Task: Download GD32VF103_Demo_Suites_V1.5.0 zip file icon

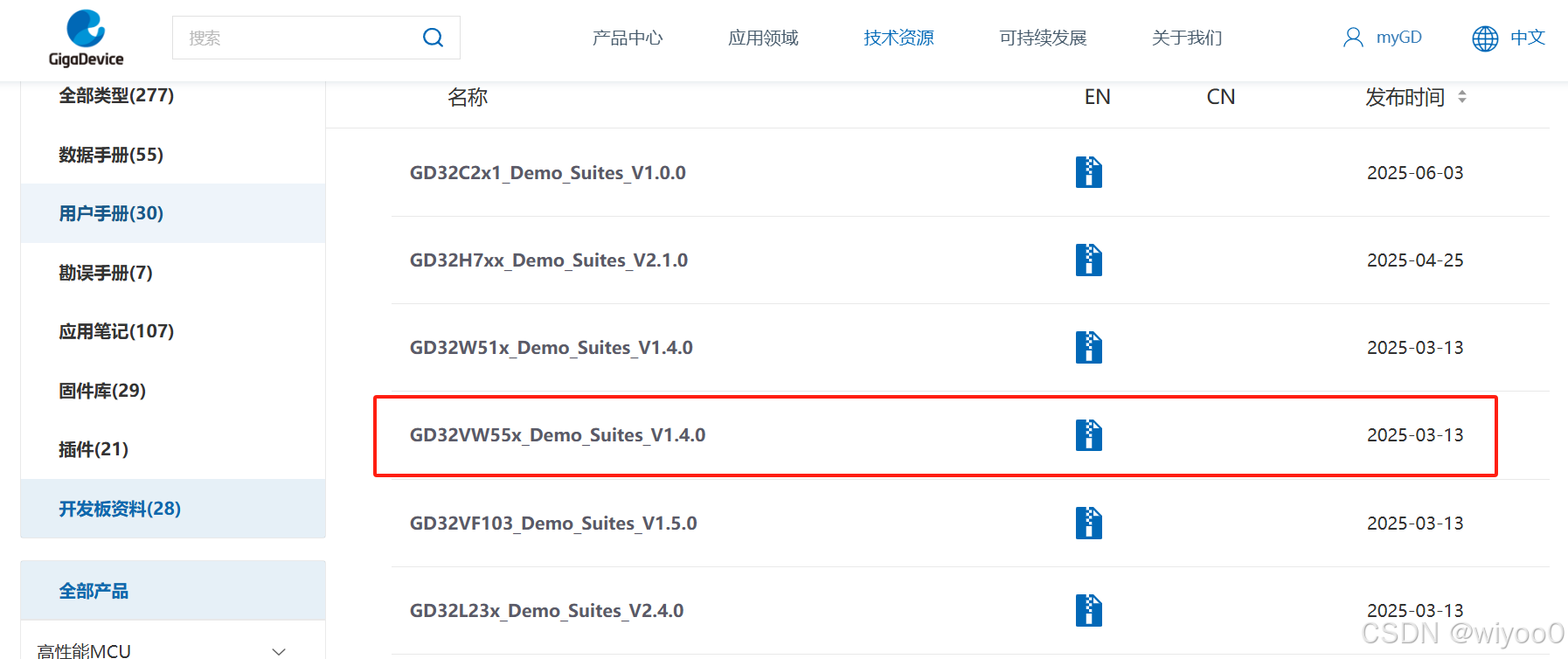Action: click(1089, 523)
